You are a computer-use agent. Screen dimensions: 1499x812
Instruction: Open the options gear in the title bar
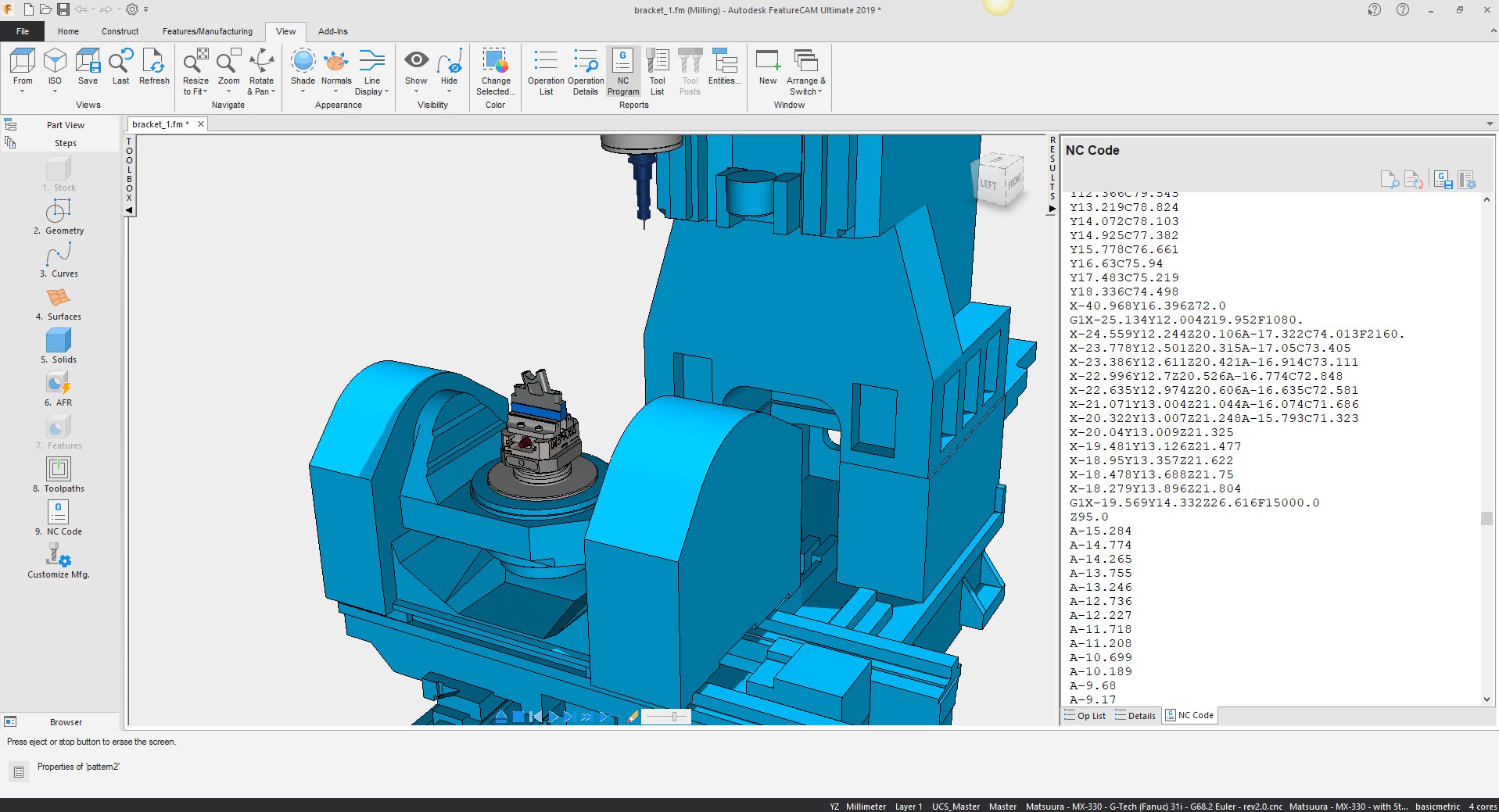(132, 9)
